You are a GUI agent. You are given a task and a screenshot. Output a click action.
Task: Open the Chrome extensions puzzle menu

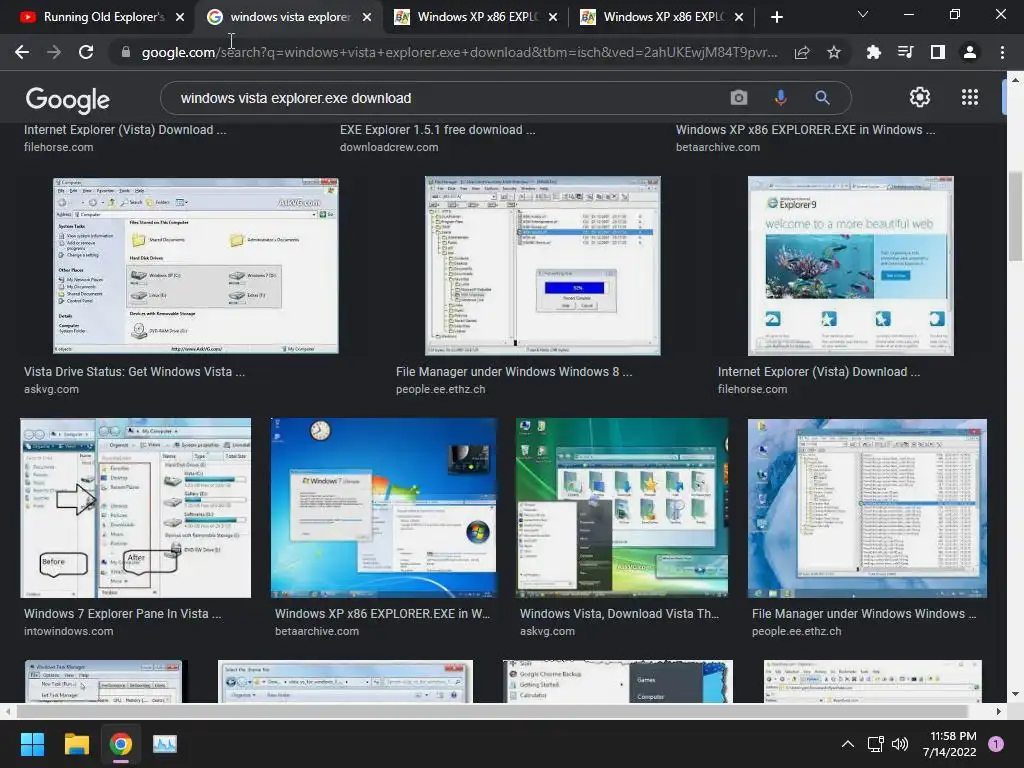coord(873,52)
